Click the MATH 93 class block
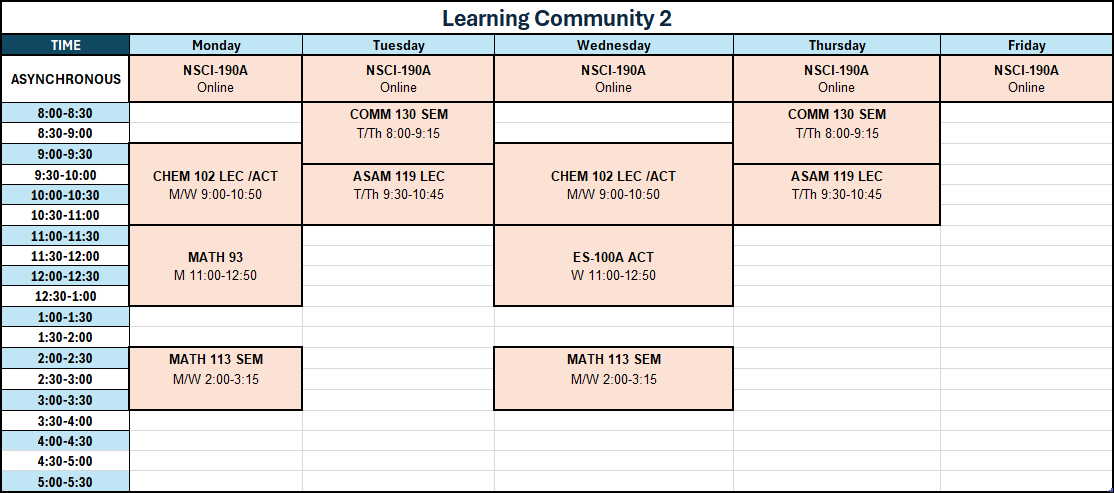Viewport: 1114px width, 493px height. pos(216,266)
